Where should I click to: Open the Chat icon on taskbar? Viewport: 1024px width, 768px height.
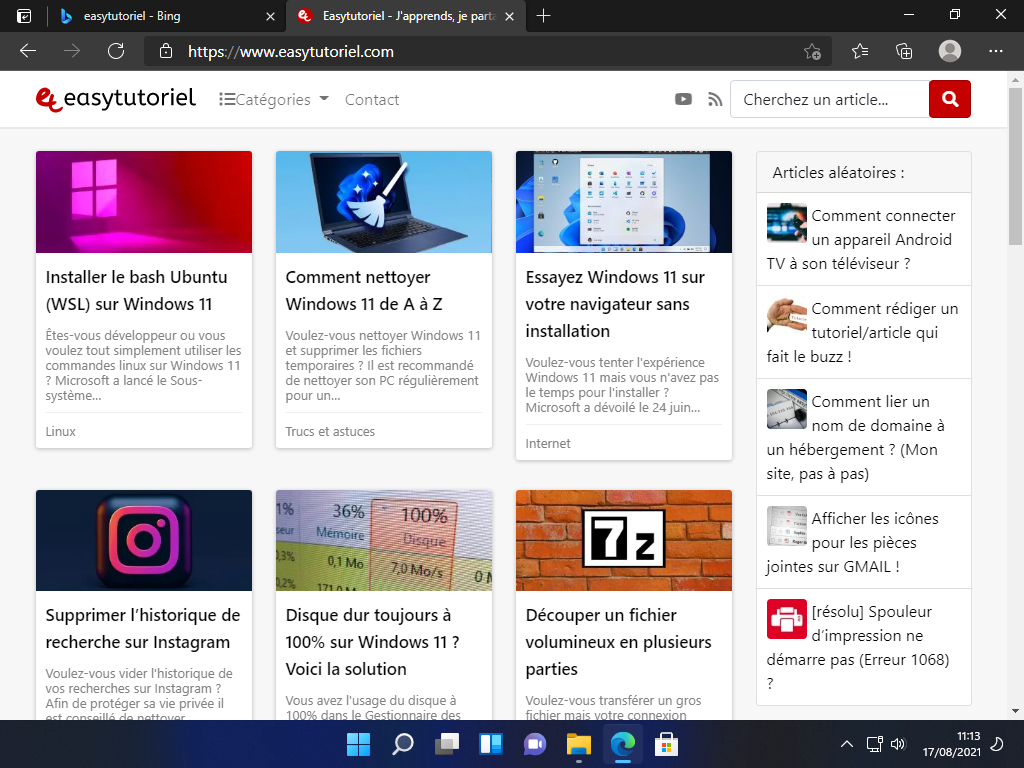(535, 744)
